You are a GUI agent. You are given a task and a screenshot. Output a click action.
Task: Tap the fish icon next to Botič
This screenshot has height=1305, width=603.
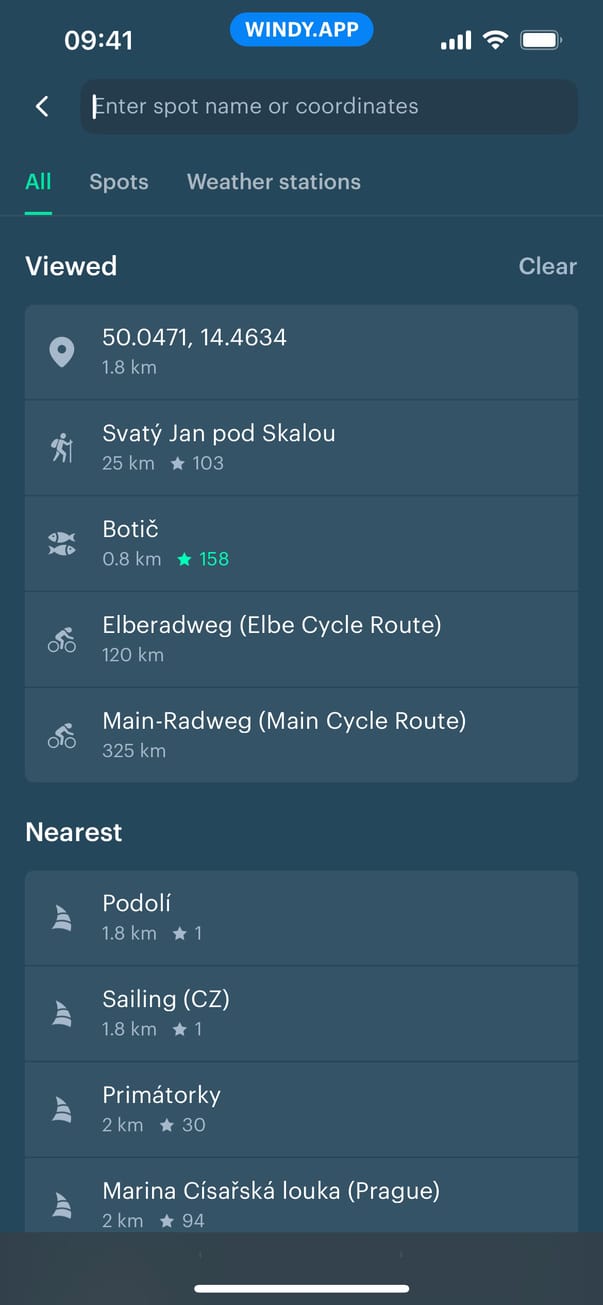tap(62, 544)
